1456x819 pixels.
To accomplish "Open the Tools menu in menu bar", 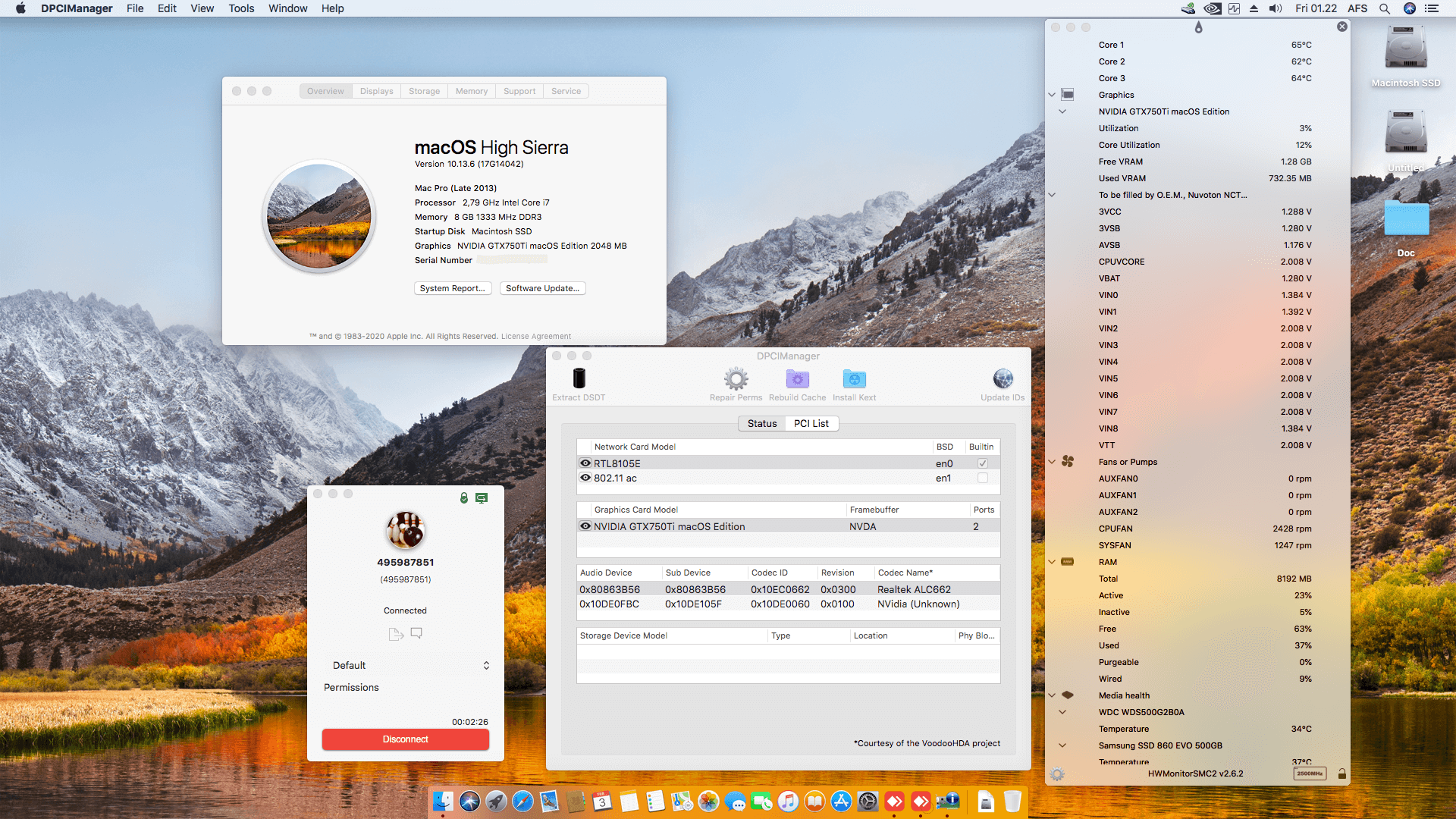I will coord(241,8).
